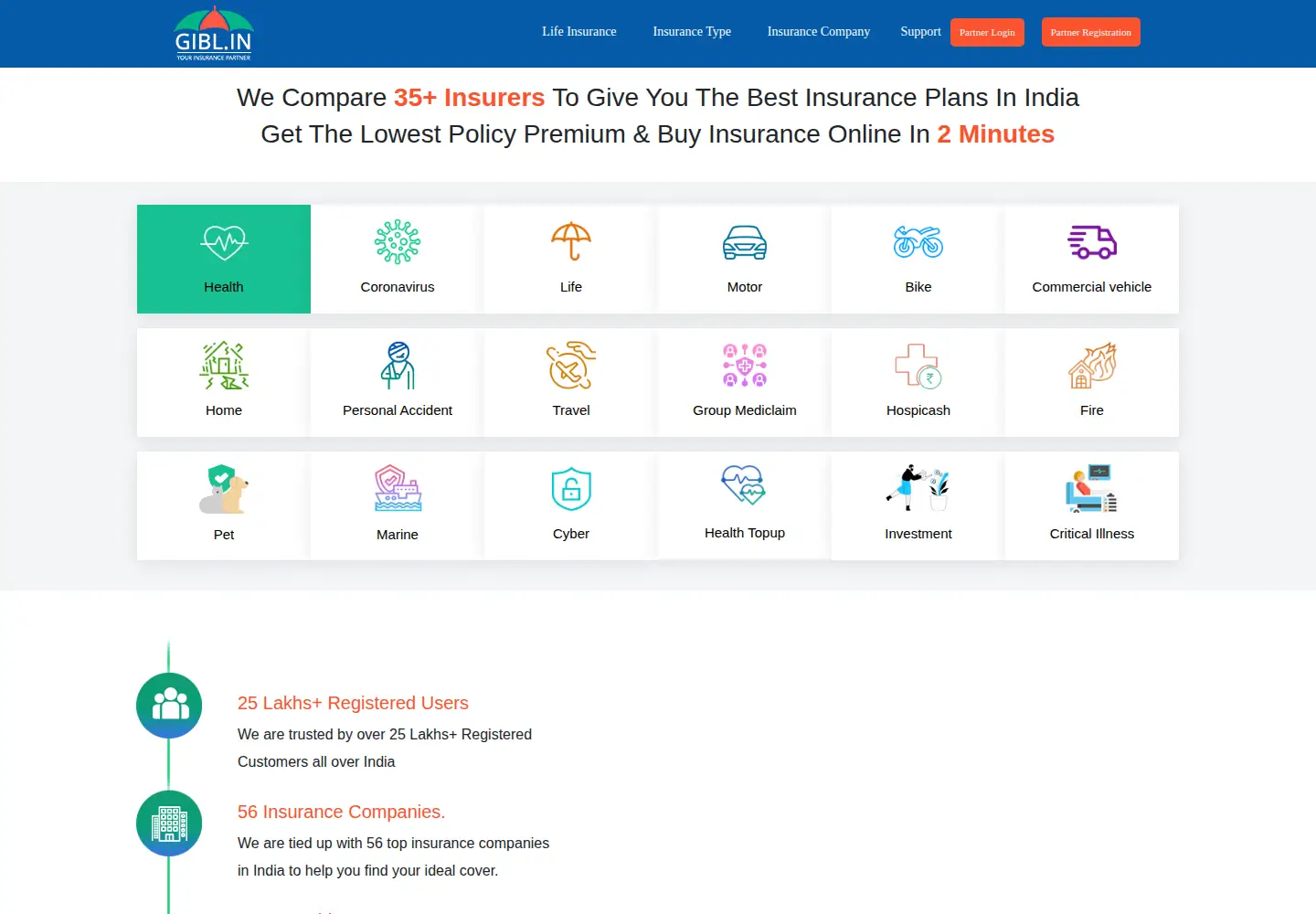Click the 'Commercial vehicle' label text

click(1092, 287)
